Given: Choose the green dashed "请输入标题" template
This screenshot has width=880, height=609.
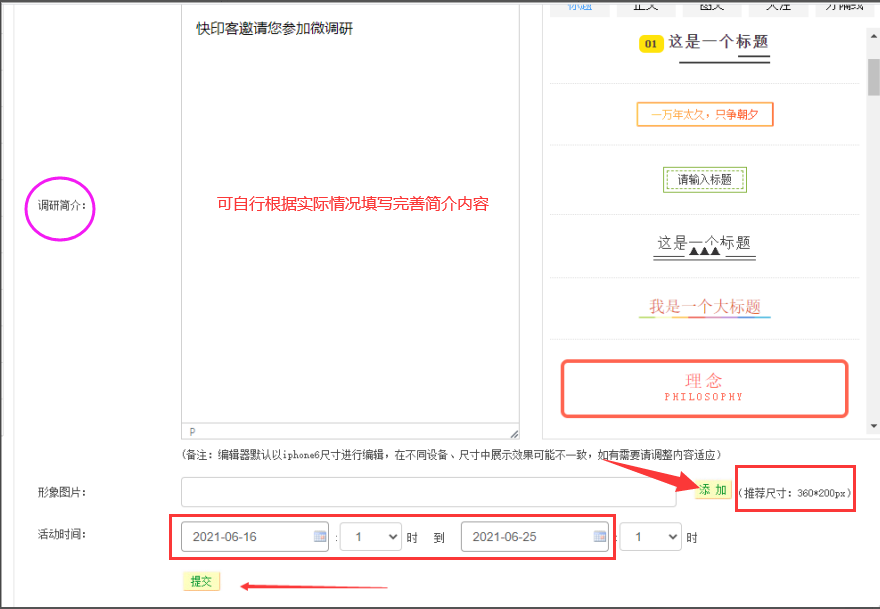Looking at the screenshot, I should (x=705, y=180).
